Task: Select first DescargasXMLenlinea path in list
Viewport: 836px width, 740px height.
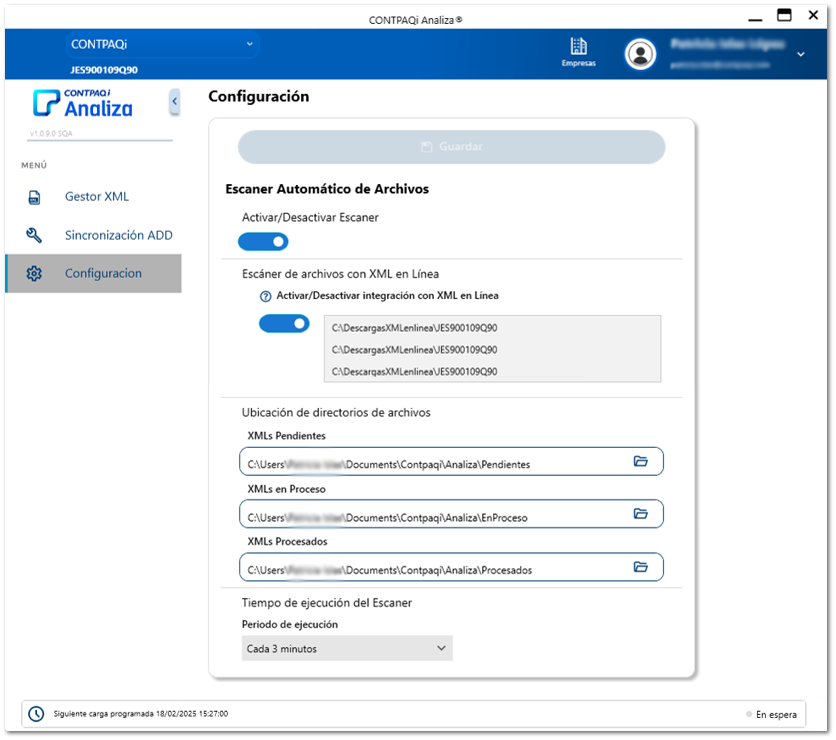Action: (414, 327)
